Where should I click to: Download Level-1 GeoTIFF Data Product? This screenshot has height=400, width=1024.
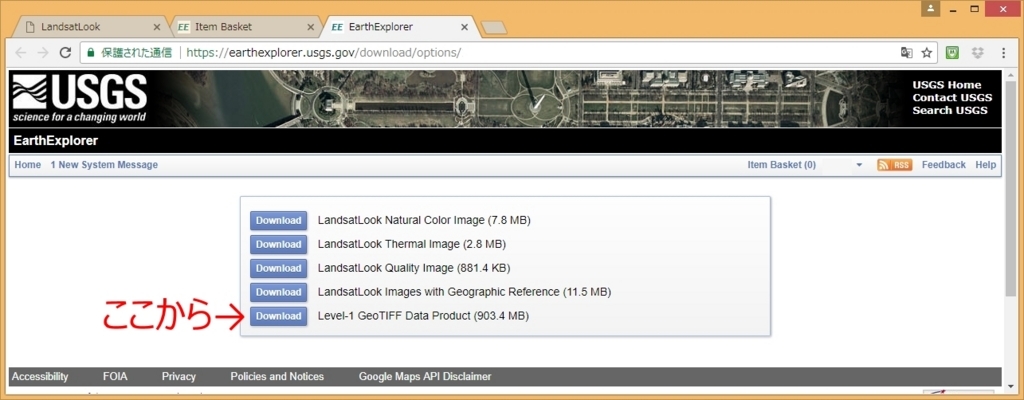(279, 316)
